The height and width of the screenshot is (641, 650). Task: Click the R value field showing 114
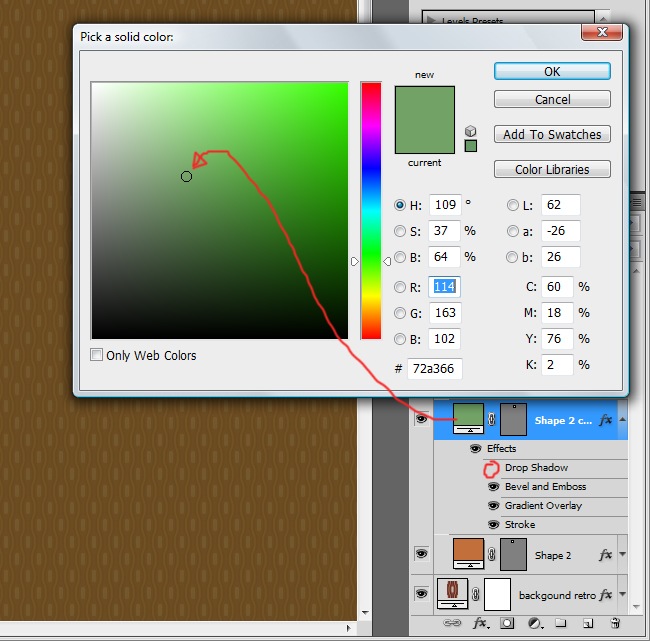[x=444, y=287]
